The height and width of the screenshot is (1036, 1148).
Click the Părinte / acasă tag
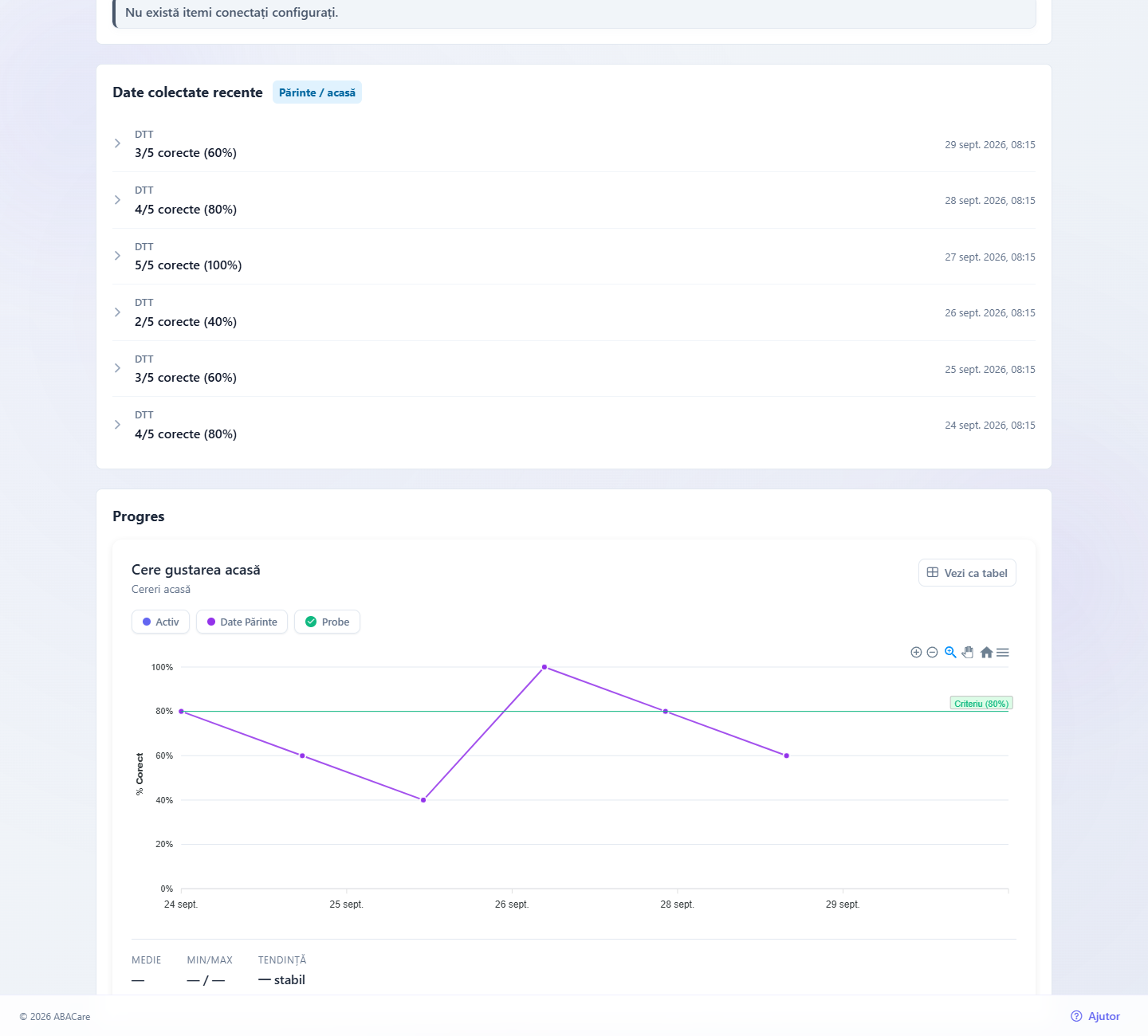(317, 92)
